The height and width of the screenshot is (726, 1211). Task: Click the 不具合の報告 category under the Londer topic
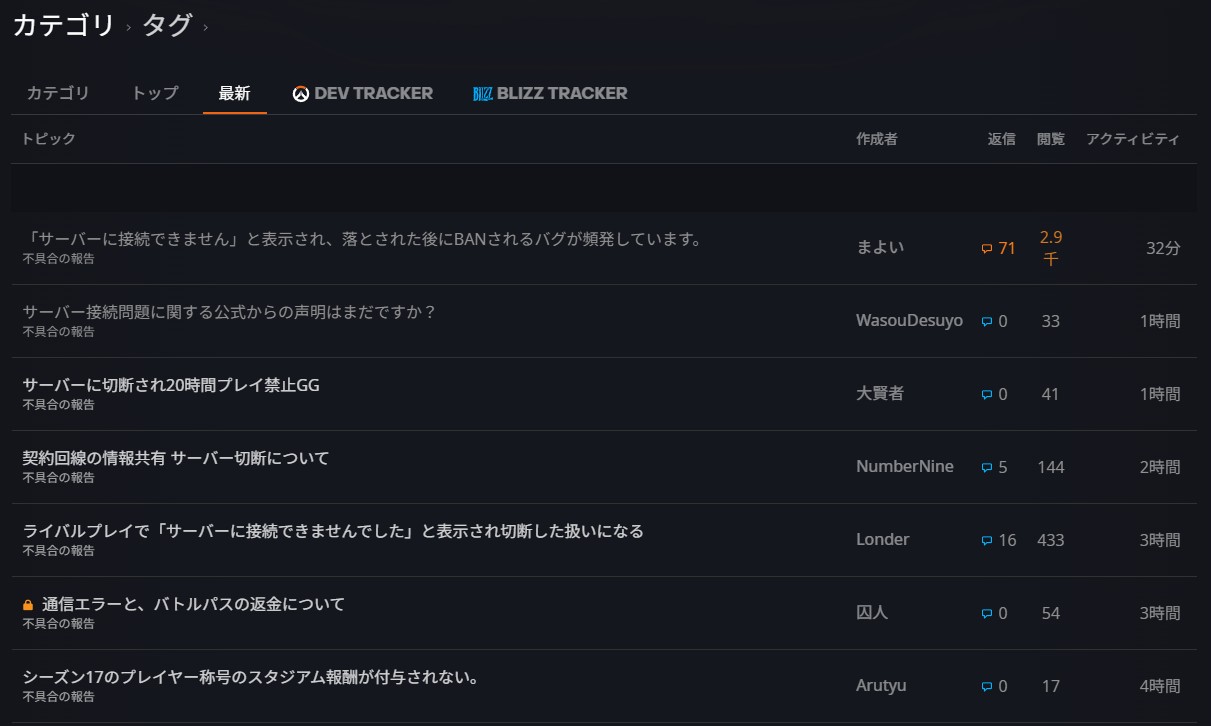pos(59,551)
